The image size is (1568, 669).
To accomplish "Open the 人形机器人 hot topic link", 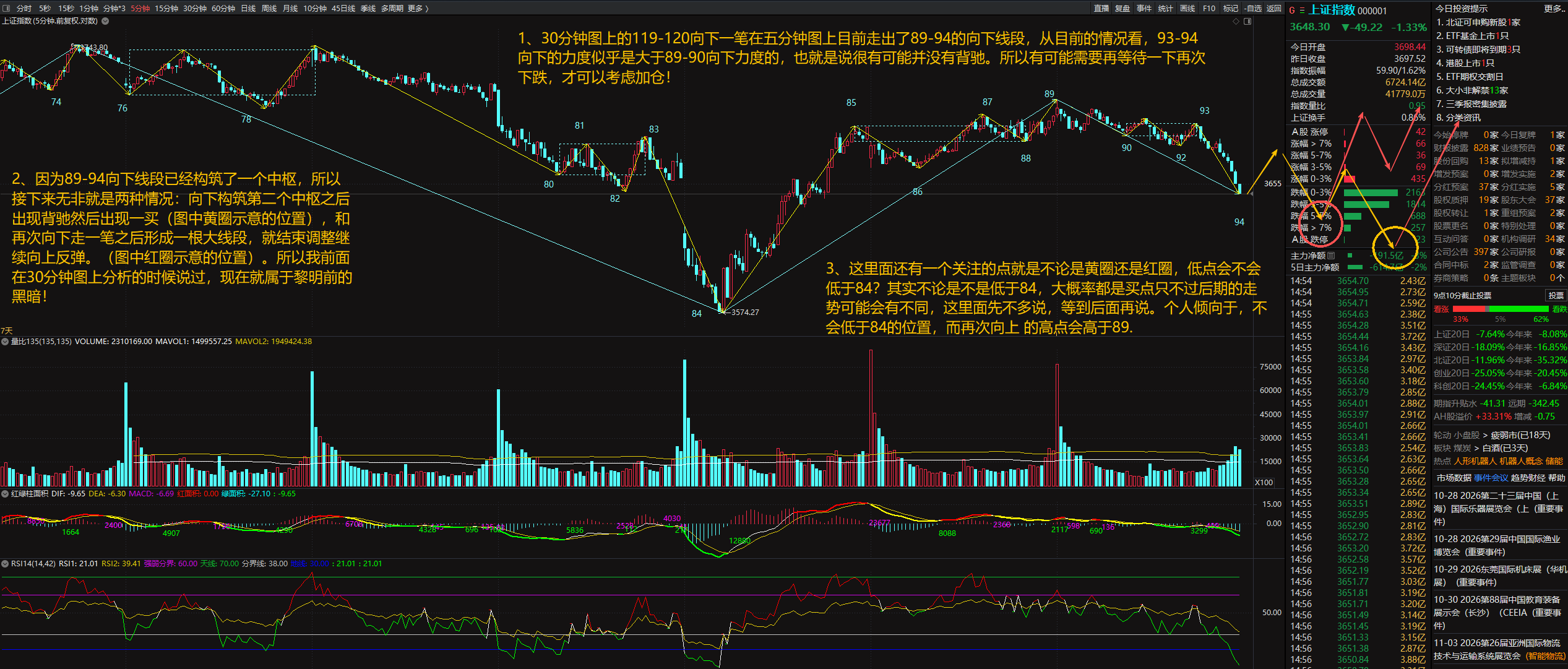I will point(1475,460).
